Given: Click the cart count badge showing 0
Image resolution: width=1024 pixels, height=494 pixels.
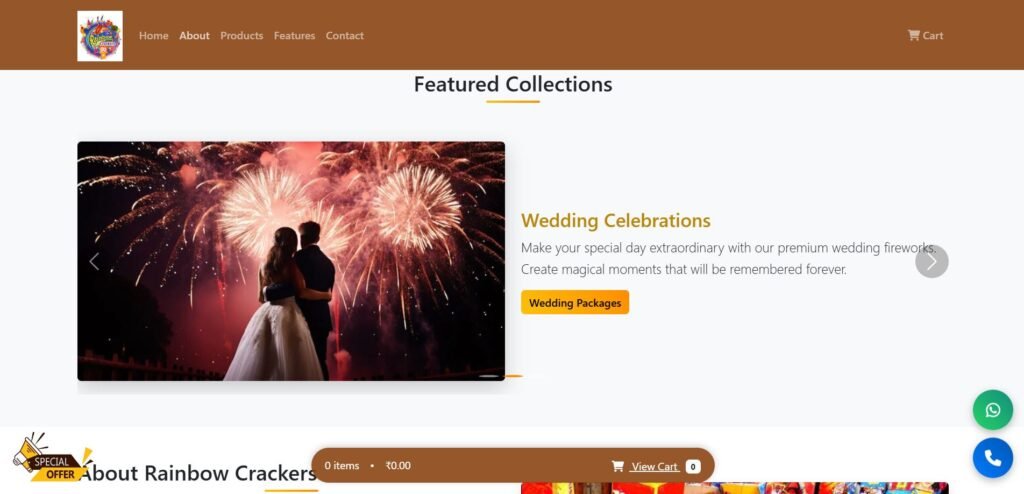Looking at the screenshot, I should tap(693, 467).
